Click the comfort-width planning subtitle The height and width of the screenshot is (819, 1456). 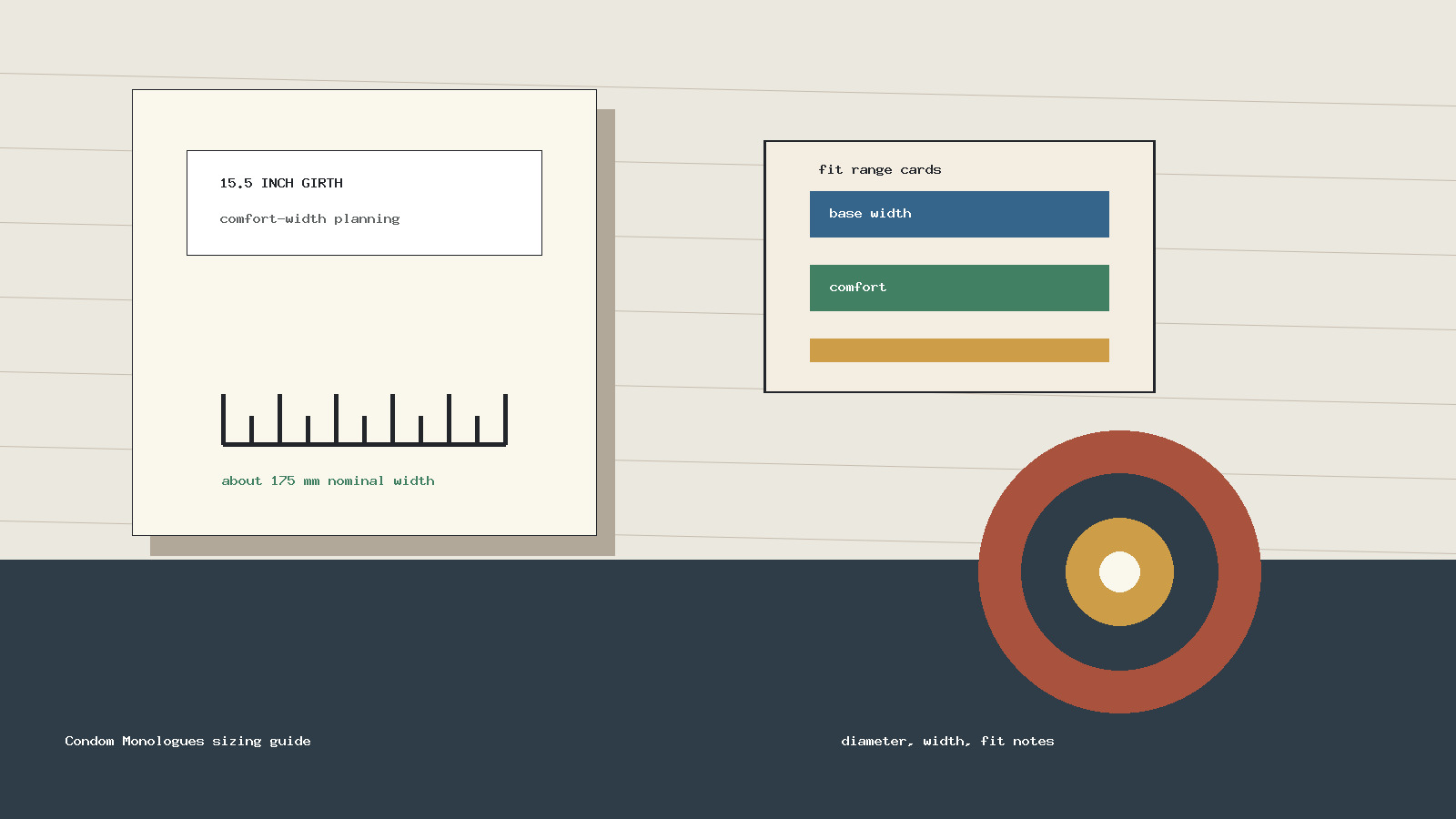click(x=309, y=218)
